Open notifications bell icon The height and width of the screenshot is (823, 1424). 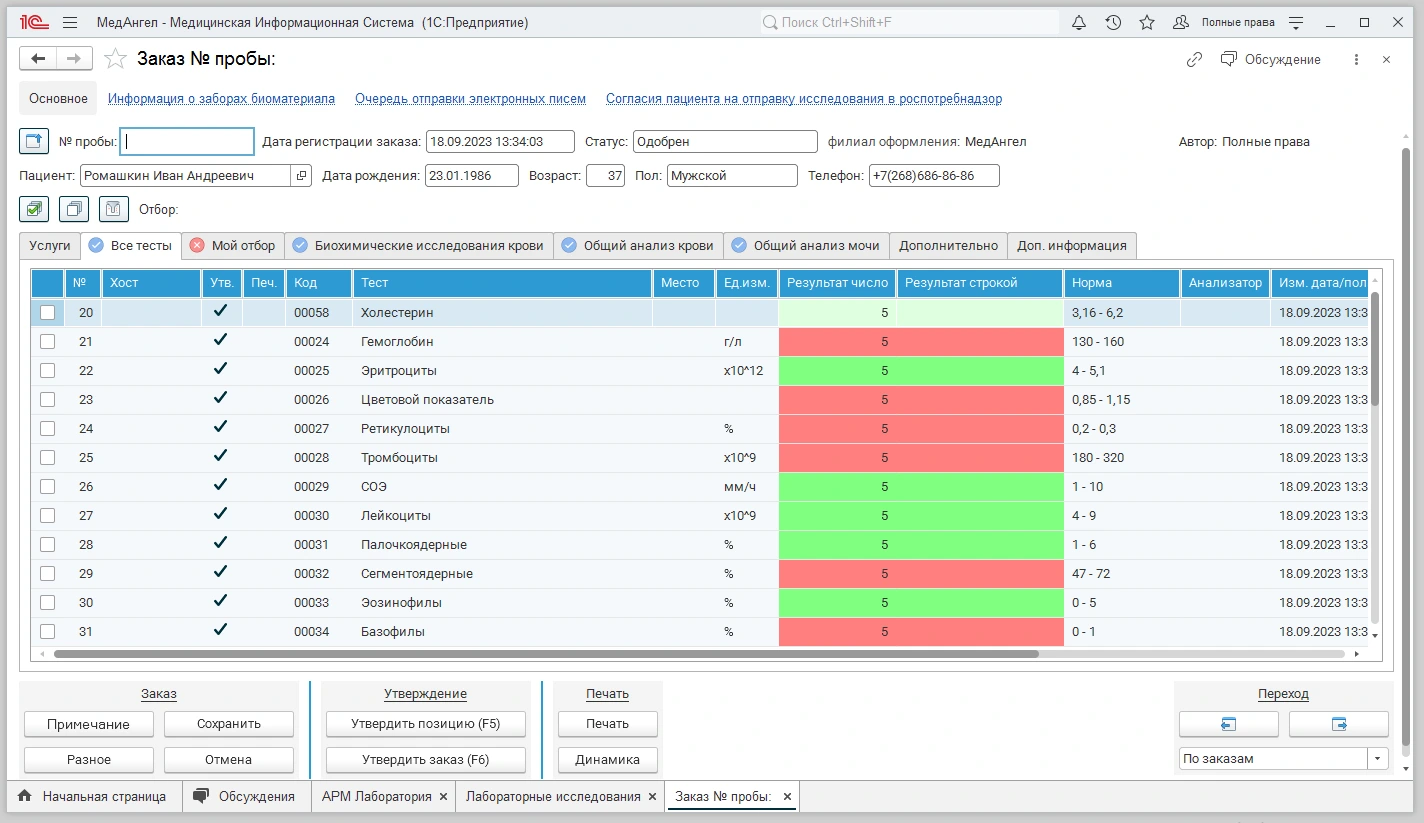coord(1079,22)
